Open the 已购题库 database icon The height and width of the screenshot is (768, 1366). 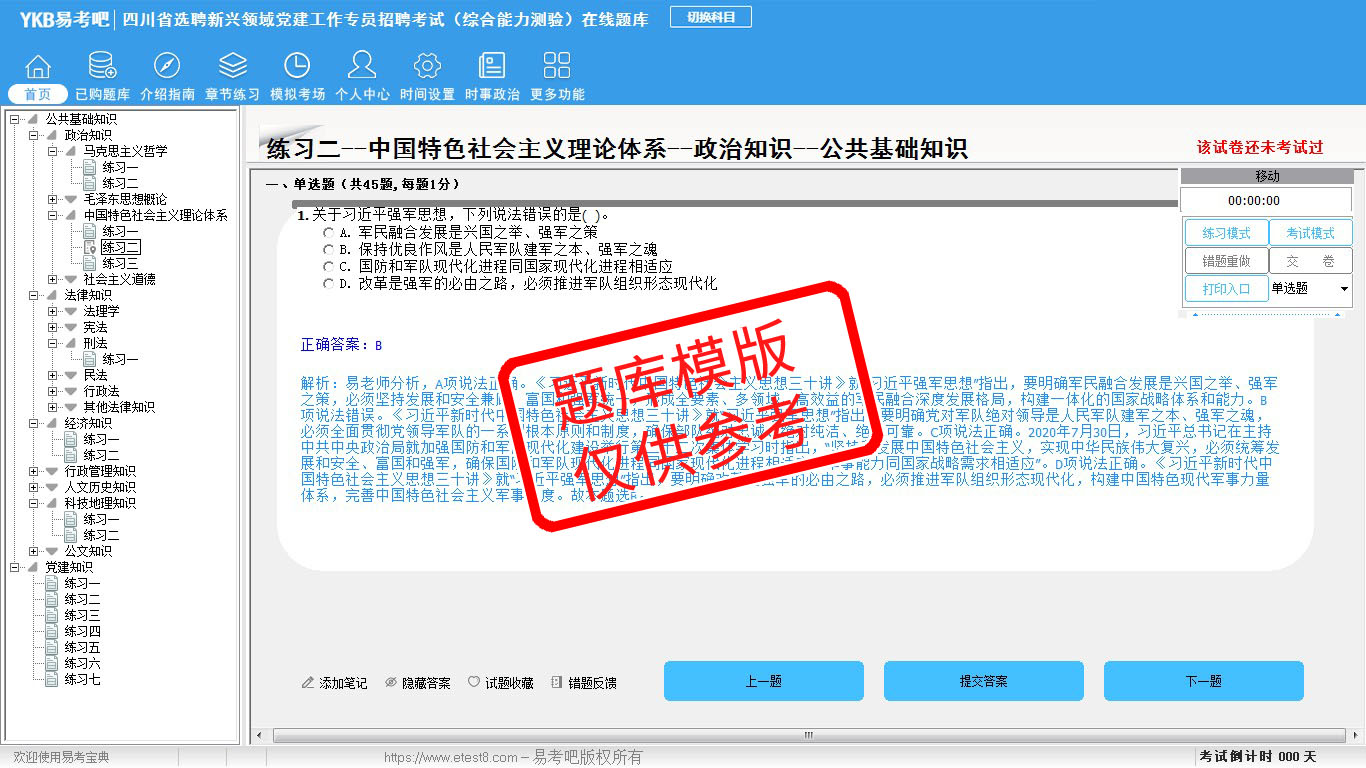click(x=102, y=66)
